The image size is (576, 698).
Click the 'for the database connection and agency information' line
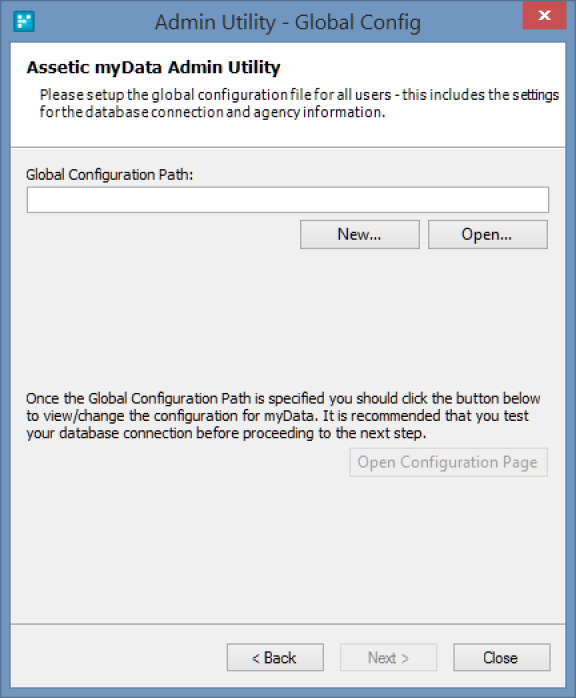[212, 112]
